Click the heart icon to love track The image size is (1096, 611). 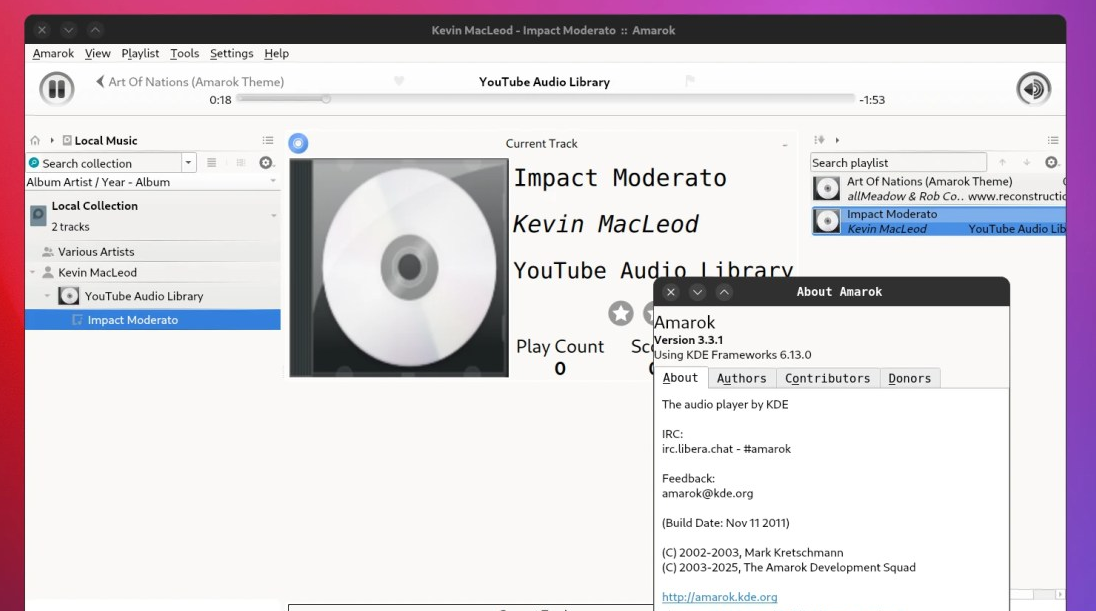(x=399, y=81)
